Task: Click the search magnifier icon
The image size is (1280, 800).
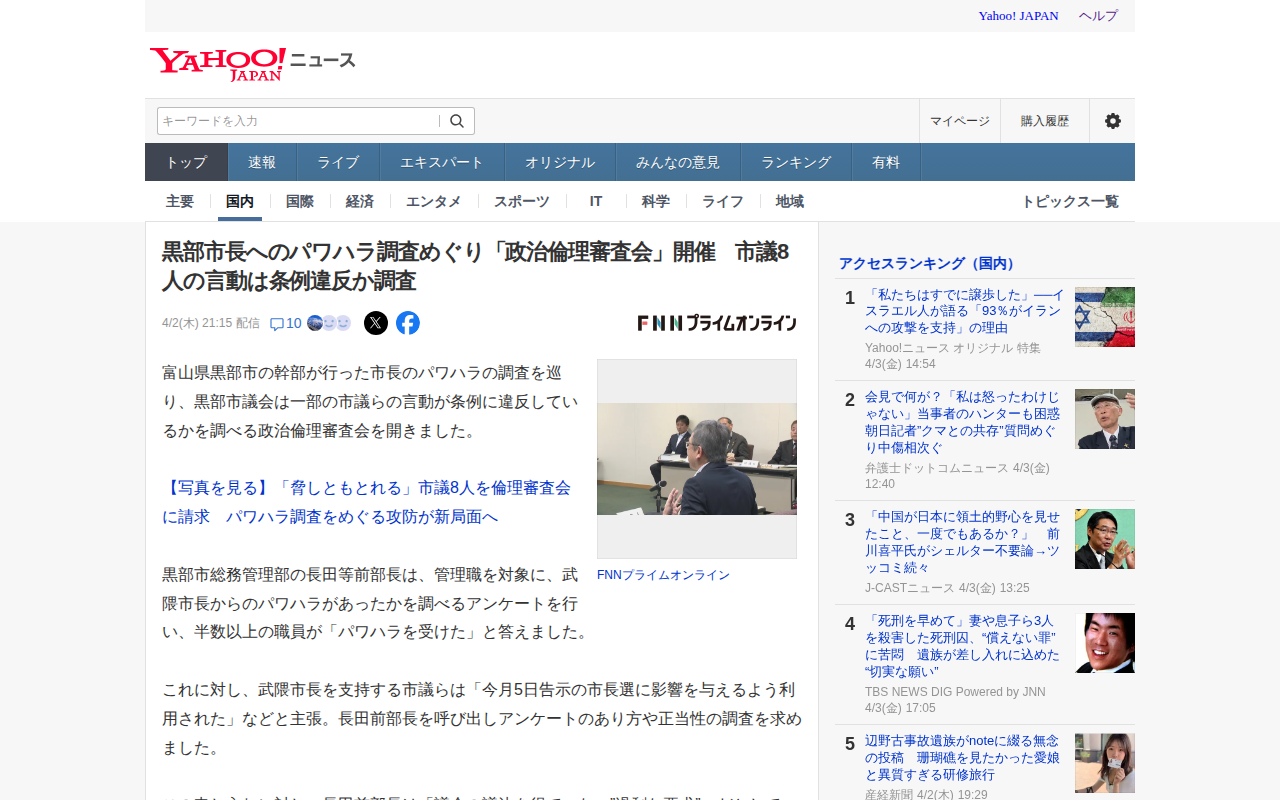Action: (457, 121)
